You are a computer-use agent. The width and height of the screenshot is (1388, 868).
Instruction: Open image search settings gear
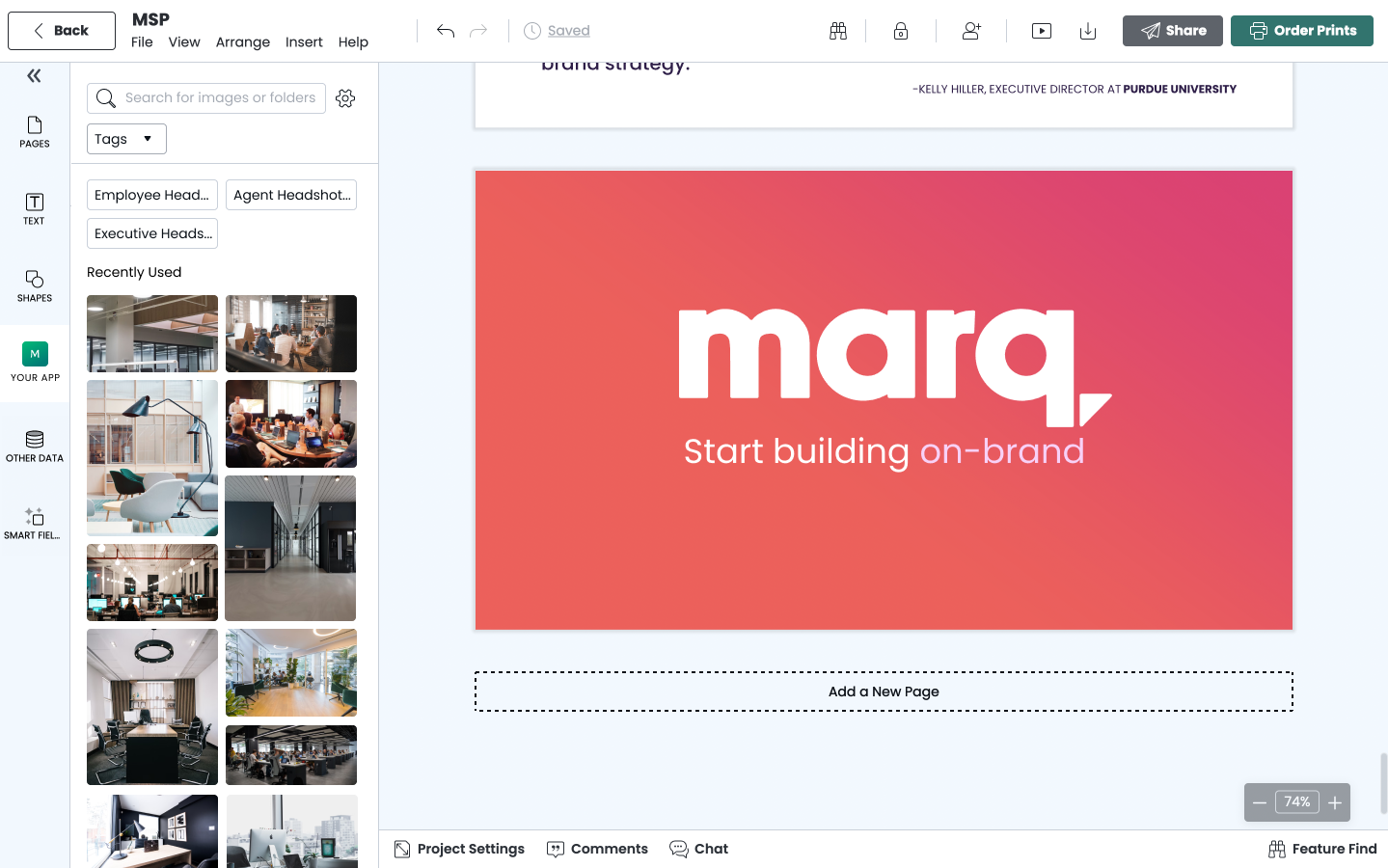[x=345, y=97]
